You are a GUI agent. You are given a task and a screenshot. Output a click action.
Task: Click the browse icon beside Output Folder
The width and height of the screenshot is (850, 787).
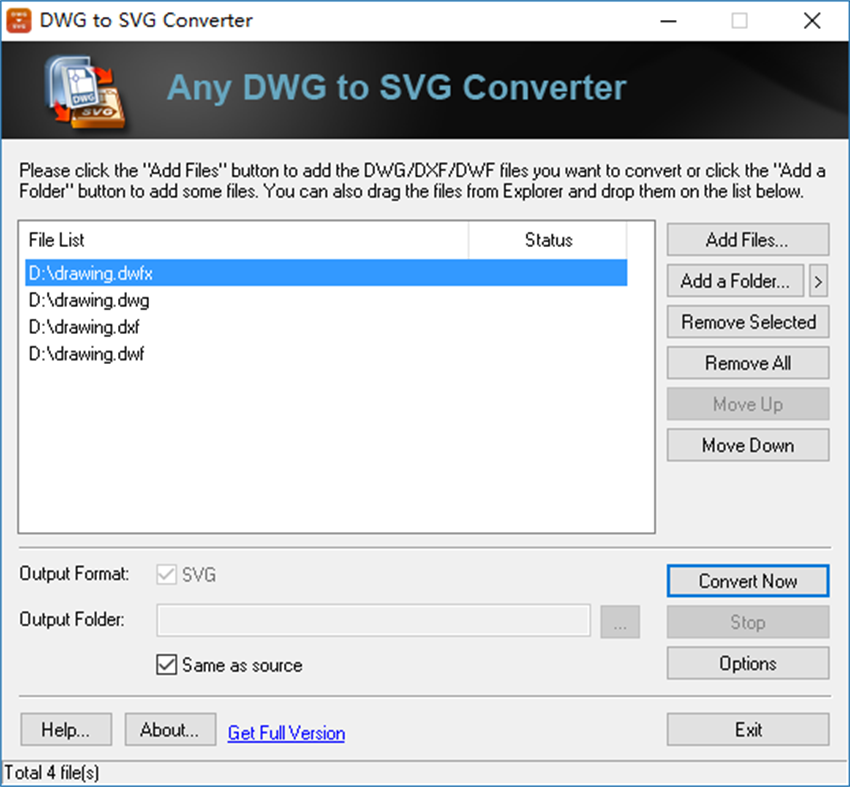tap(620, 621)
